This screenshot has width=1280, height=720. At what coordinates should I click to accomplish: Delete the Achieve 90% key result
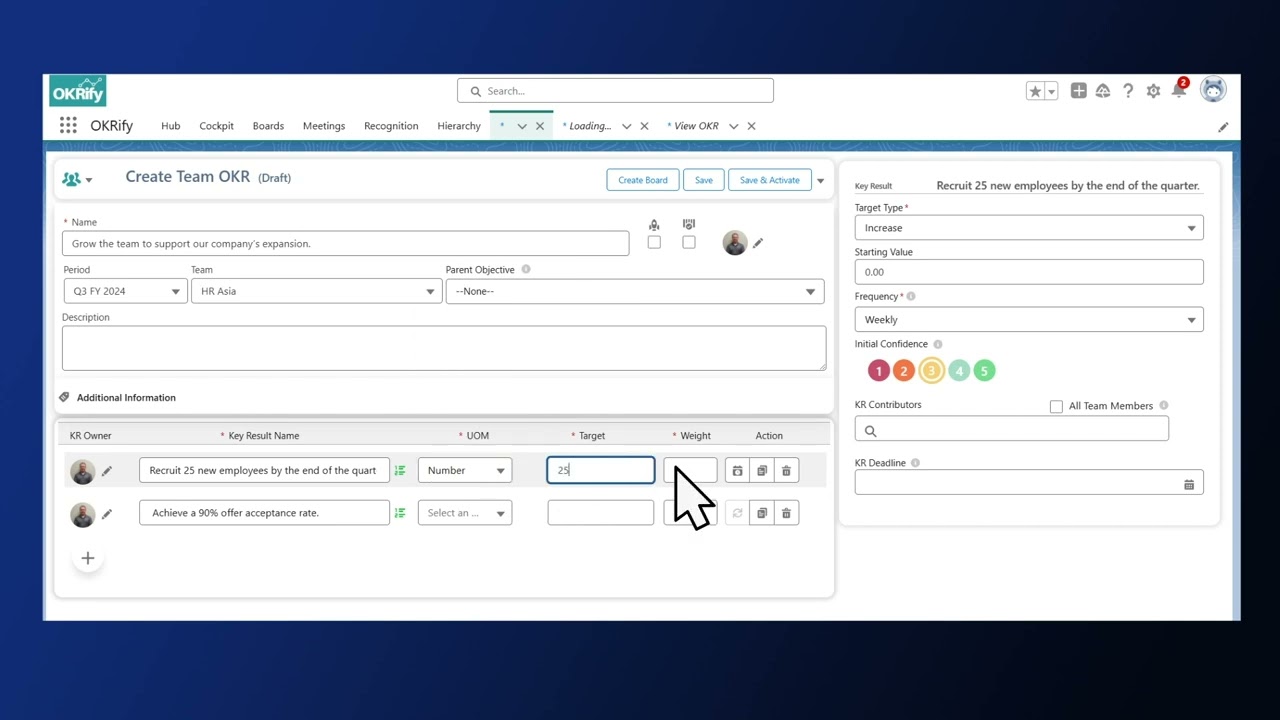click(x=786, y=513)
